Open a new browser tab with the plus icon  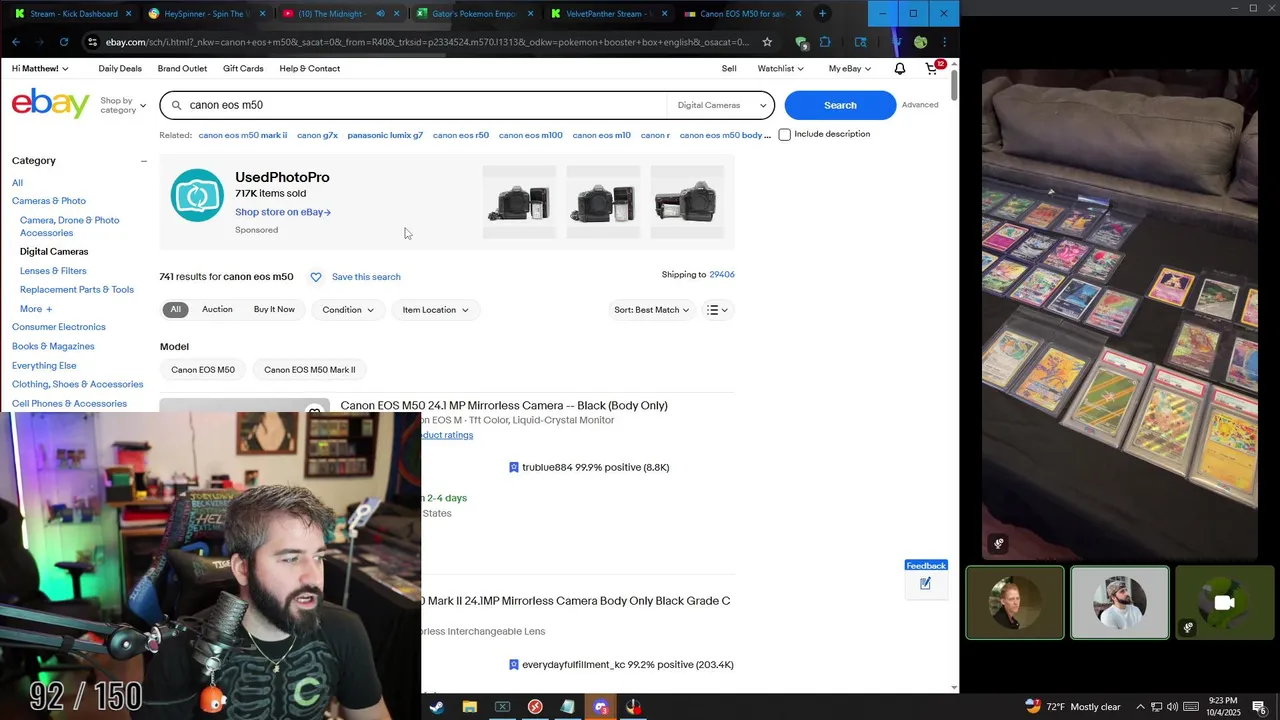(822, 13)
